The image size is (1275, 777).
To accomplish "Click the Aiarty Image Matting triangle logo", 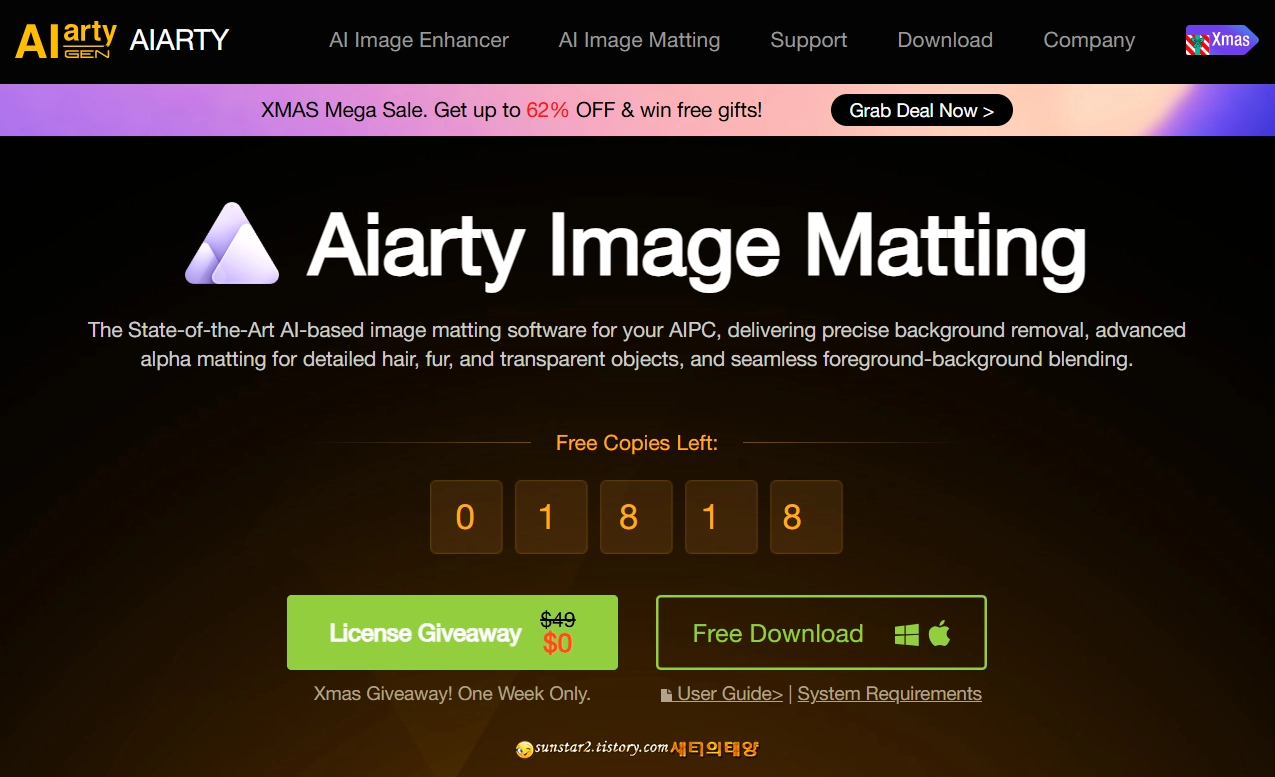I will point(232,243).
